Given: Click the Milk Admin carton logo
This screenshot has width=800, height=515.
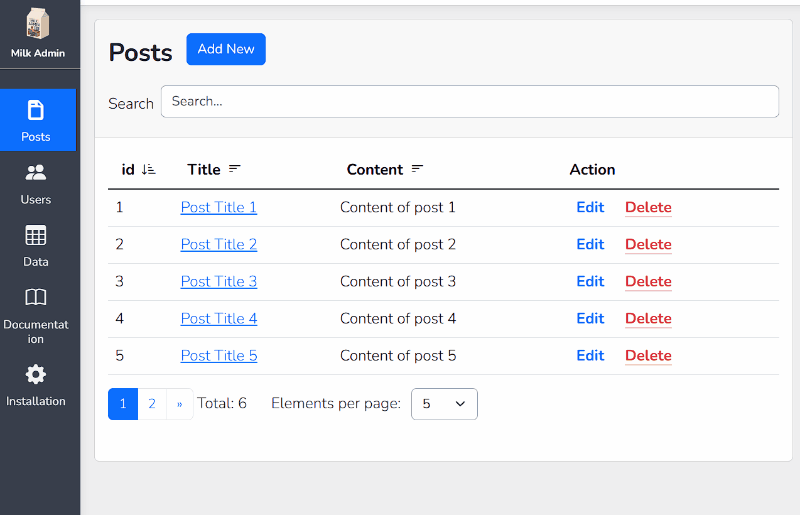Looking at the screenshot, I should (x=37, y=24).
